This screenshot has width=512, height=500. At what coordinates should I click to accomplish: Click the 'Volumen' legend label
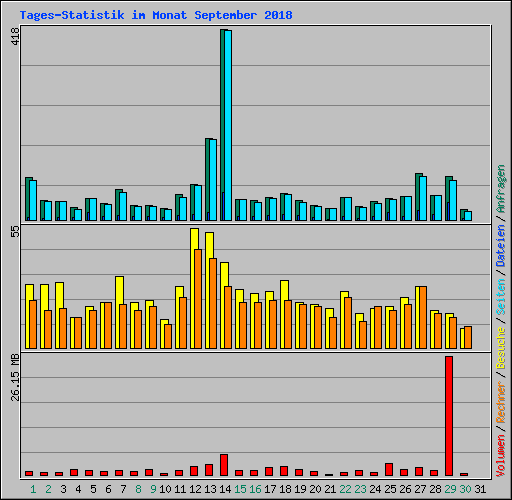click(x=501, y=456)
